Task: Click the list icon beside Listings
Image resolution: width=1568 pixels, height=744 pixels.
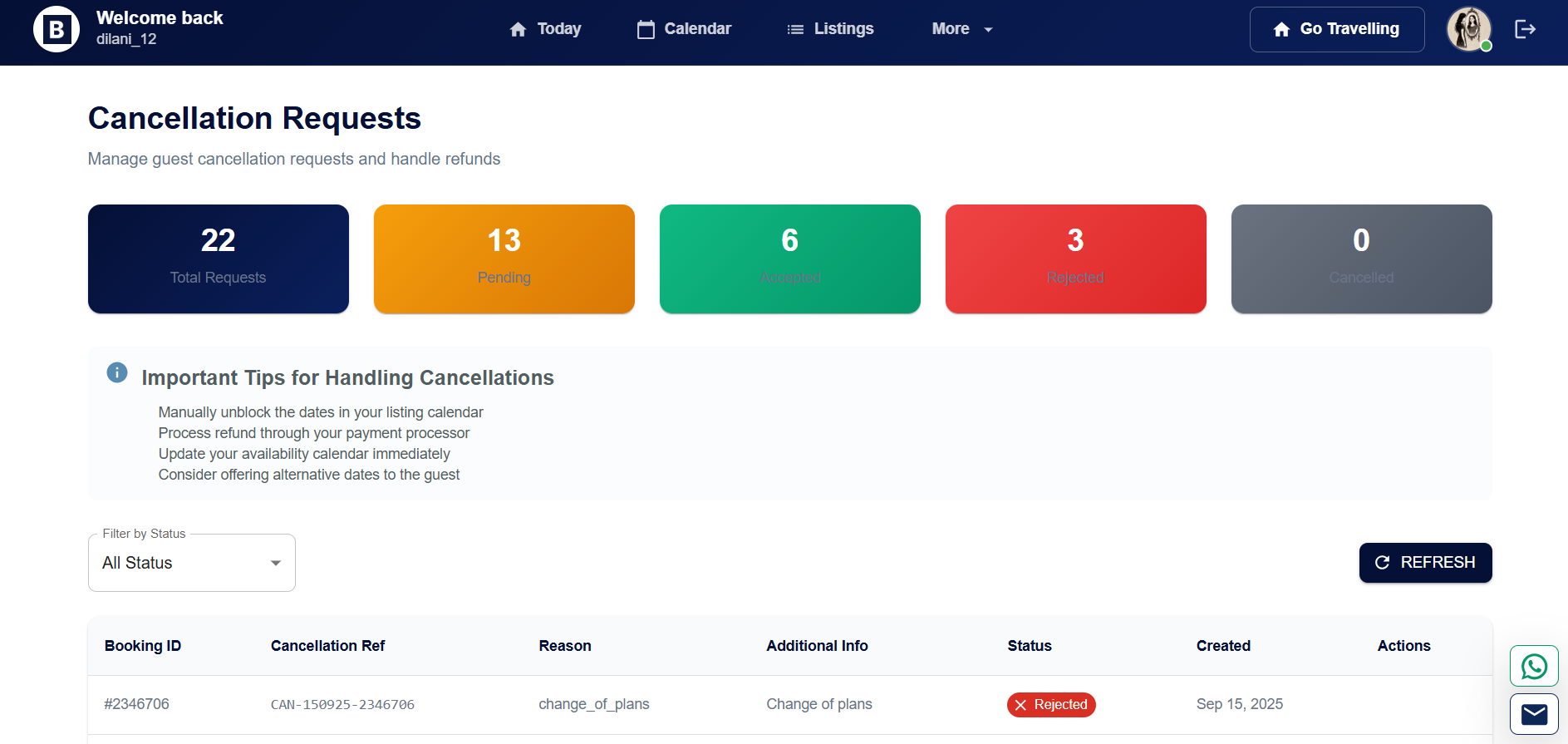Action: pyautogui.click(x=795, y=30)
